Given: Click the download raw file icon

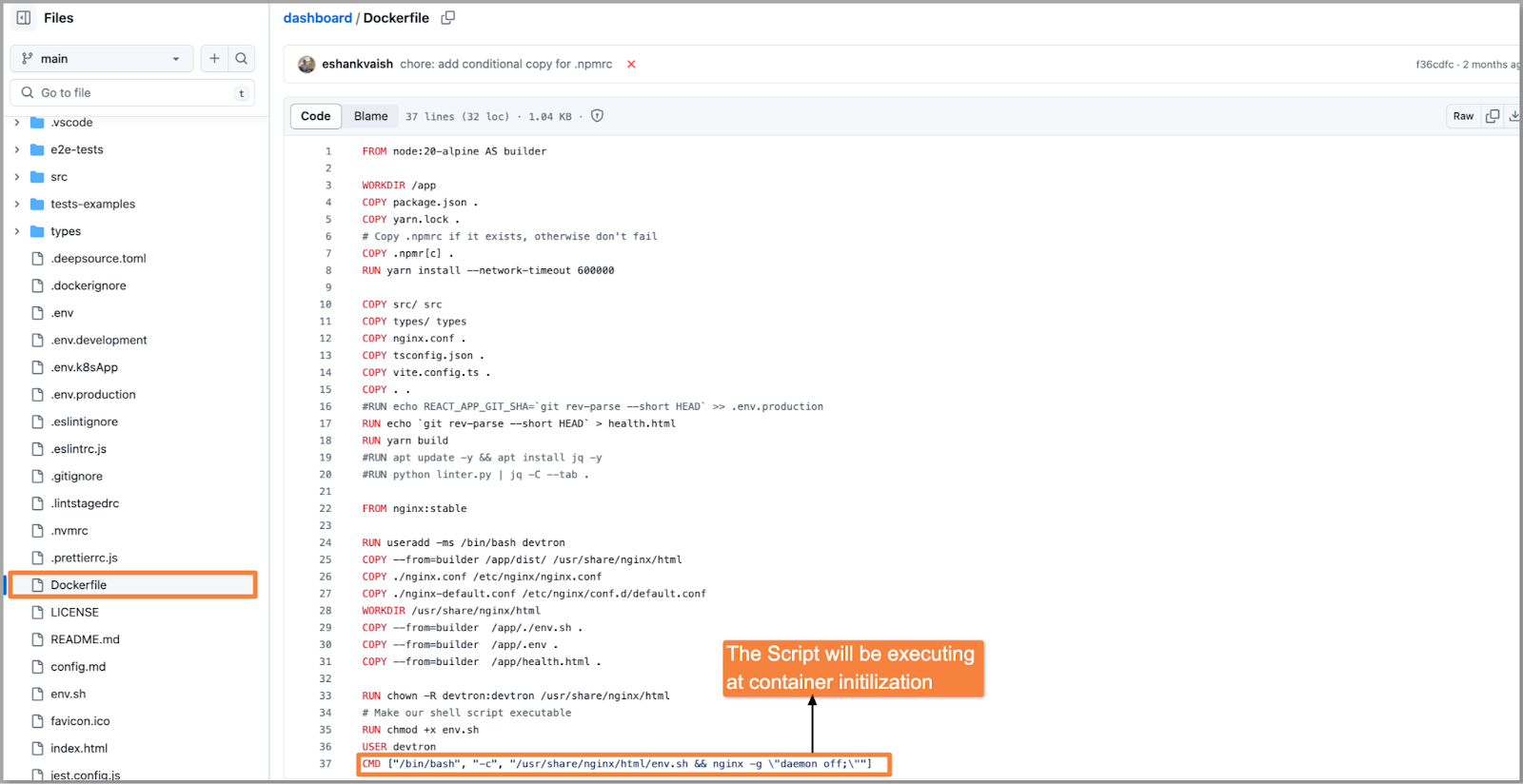Looking at the screenshot, I should pyautogui.click(x=1513, y=116).
